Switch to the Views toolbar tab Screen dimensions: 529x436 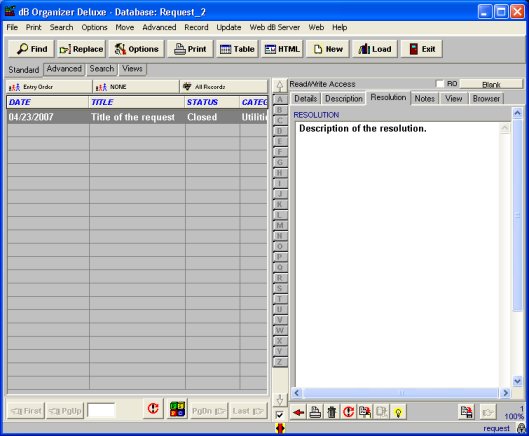(x=132, y=69)
